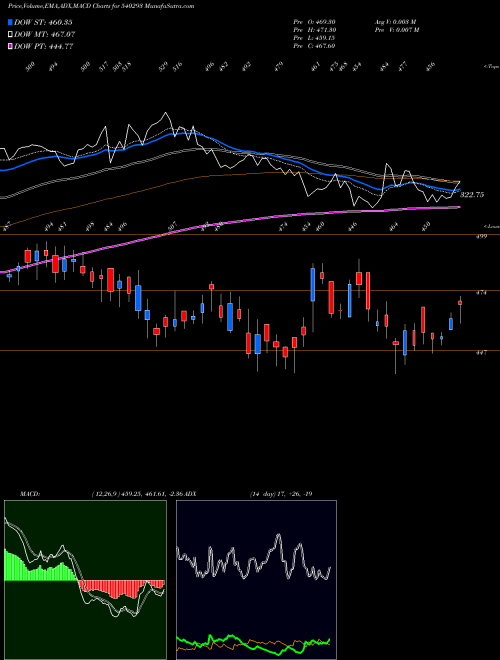This screenshot has width=500, height=660.
Task: Click the 447 price level axis label
Action: click(x=481, y=353)
